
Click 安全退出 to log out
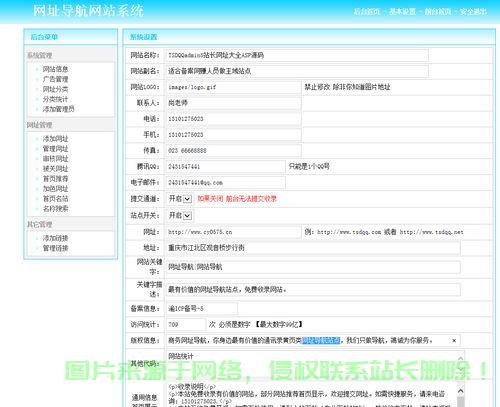tap(473, 11)
